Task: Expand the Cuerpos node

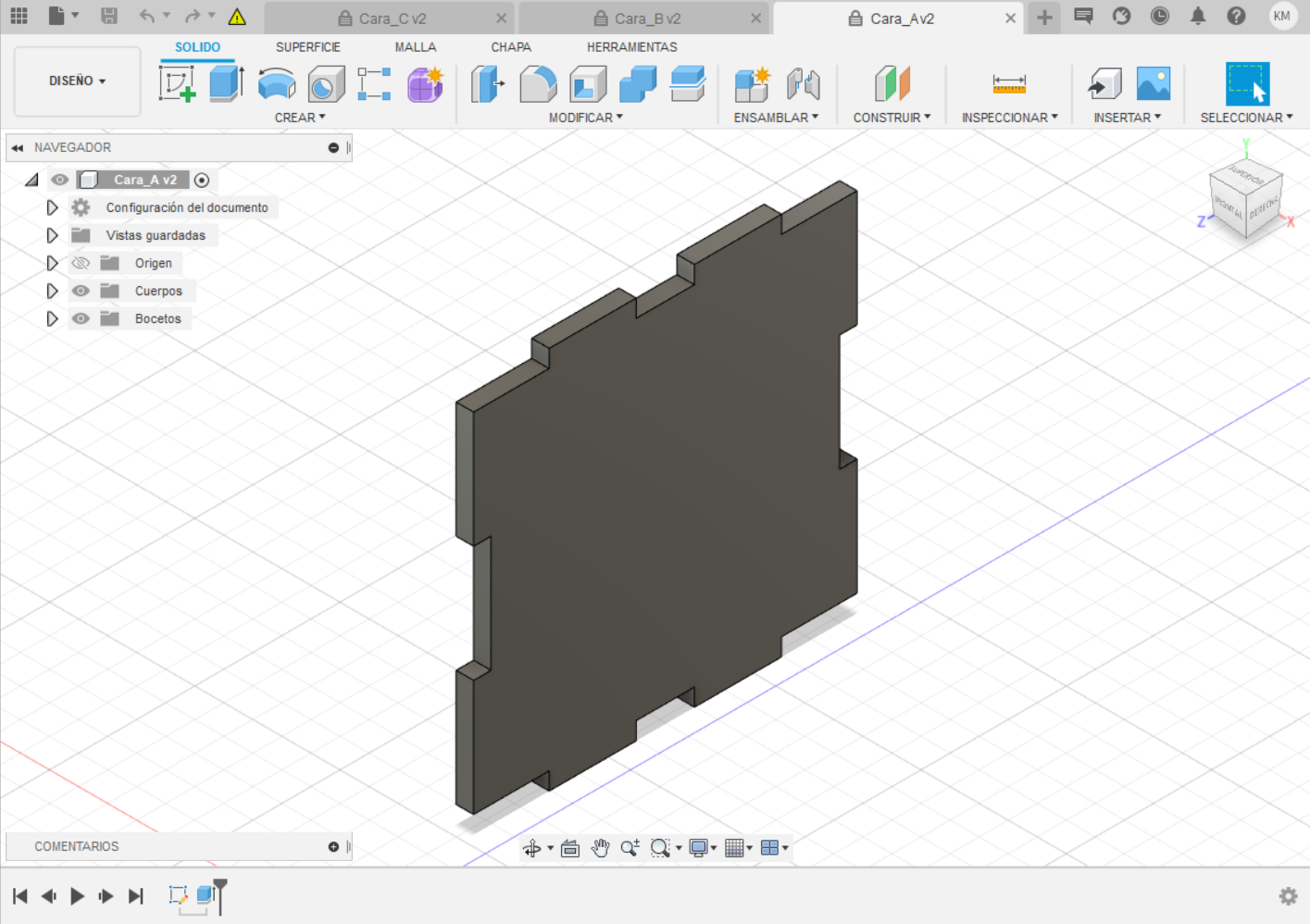Action: click(x=53, y=291)
